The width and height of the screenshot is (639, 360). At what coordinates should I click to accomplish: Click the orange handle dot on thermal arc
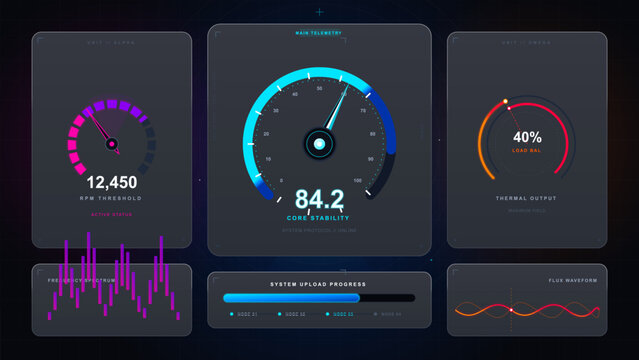505,101
